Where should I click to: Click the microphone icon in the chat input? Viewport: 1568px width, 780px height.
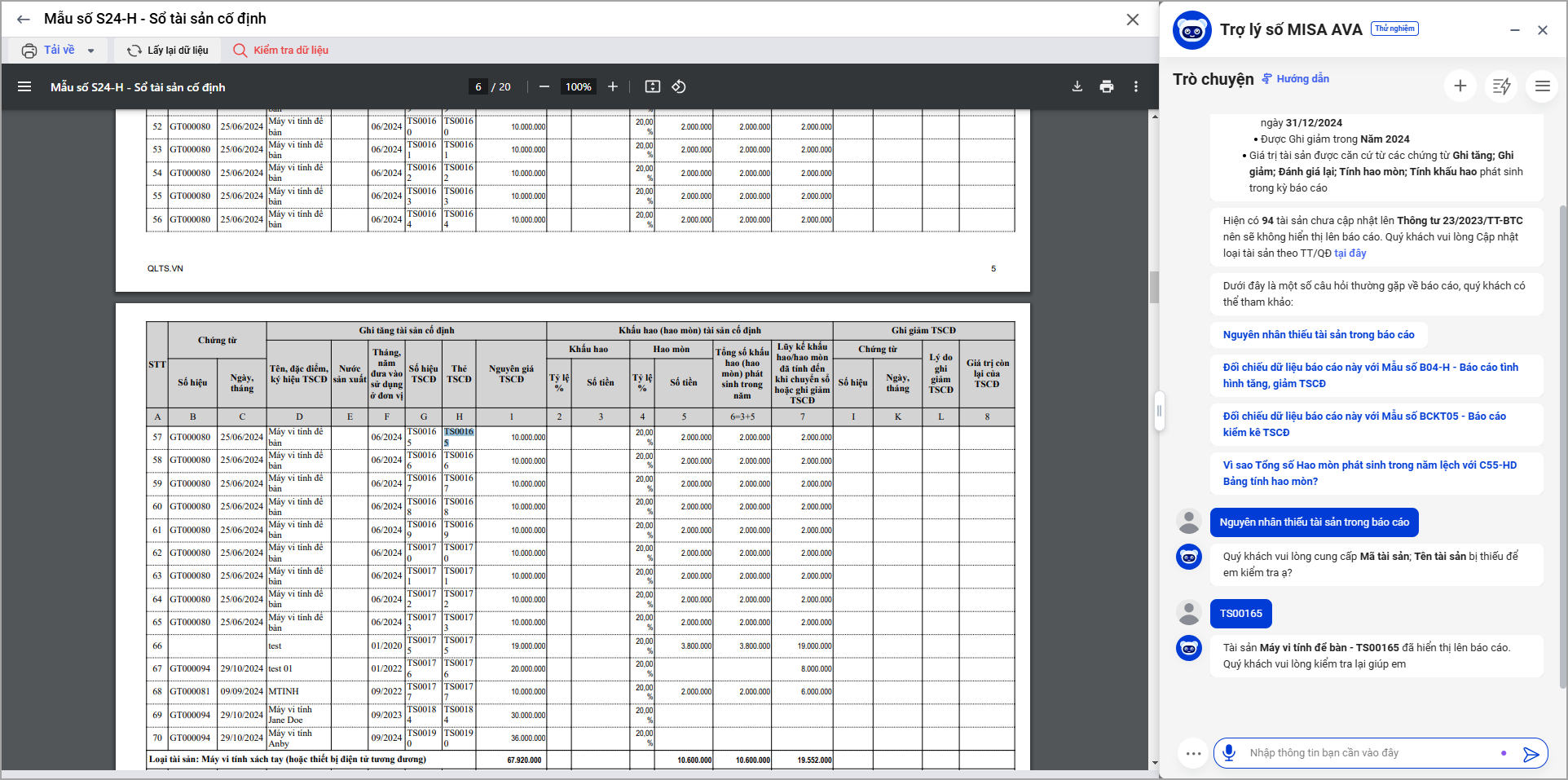[x=1229, y=752]
